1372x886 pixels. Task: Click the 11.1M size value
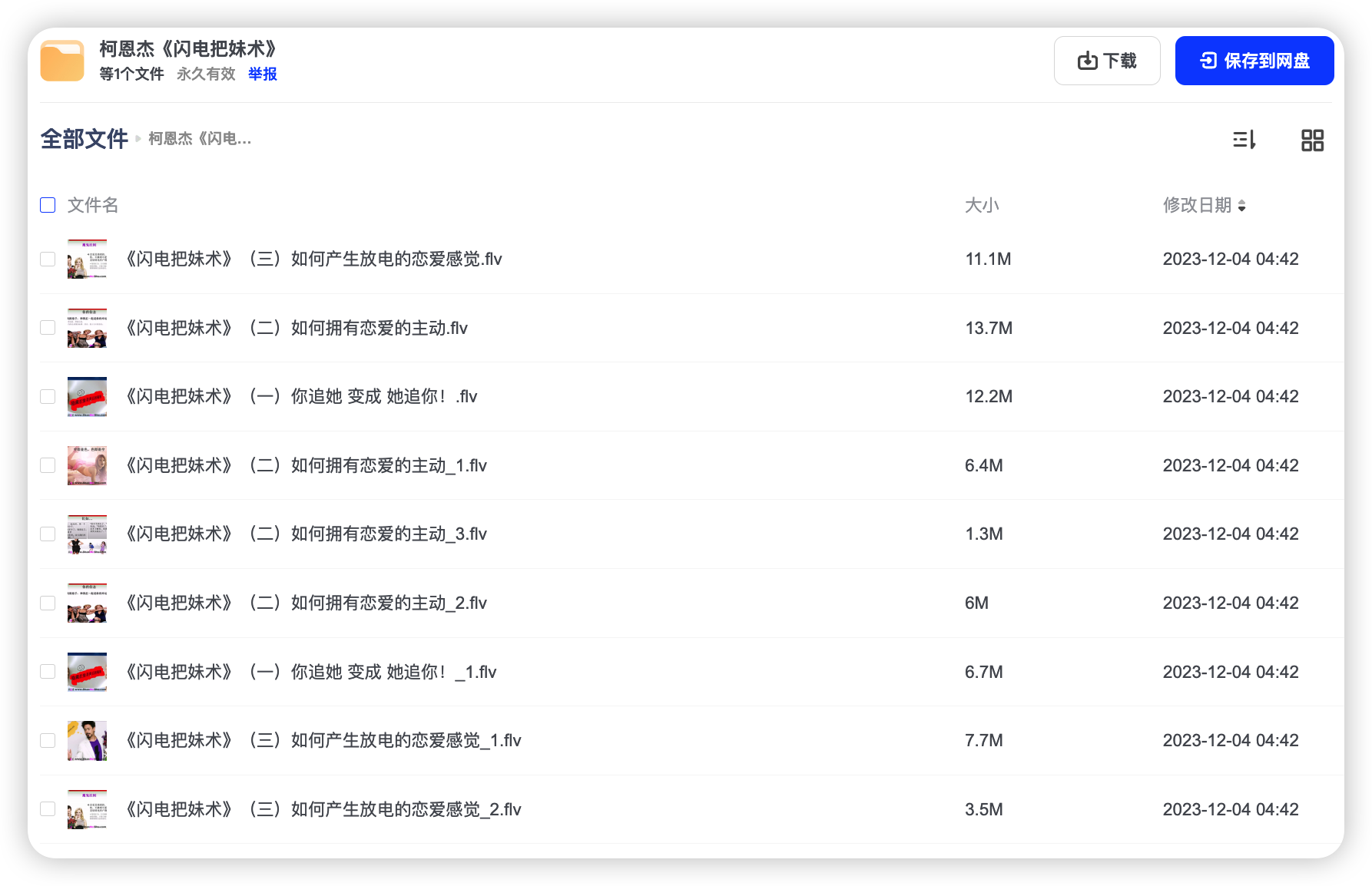click(x=988, y=259)
